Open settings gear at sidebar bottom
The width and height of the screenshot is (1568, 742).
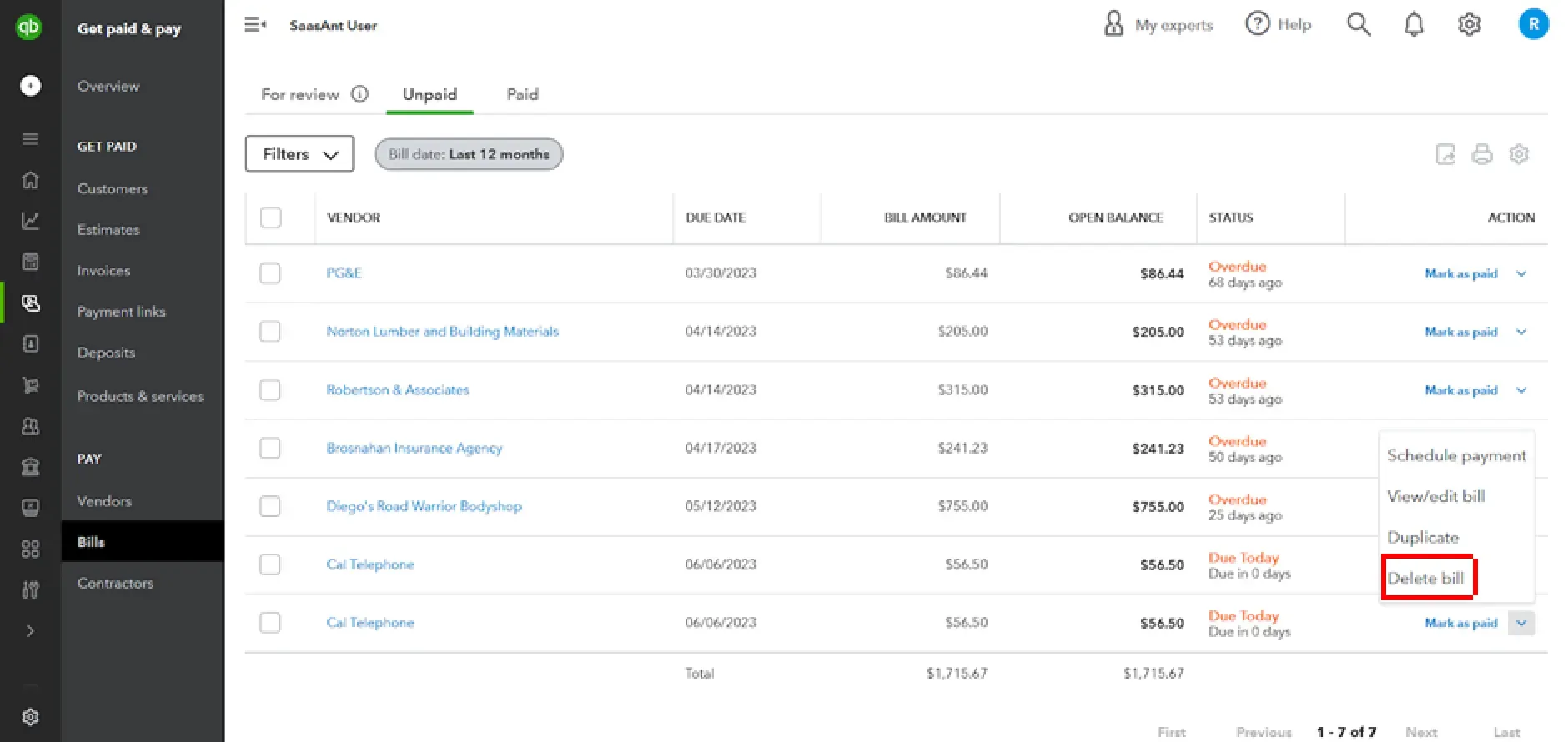(30, 717)
